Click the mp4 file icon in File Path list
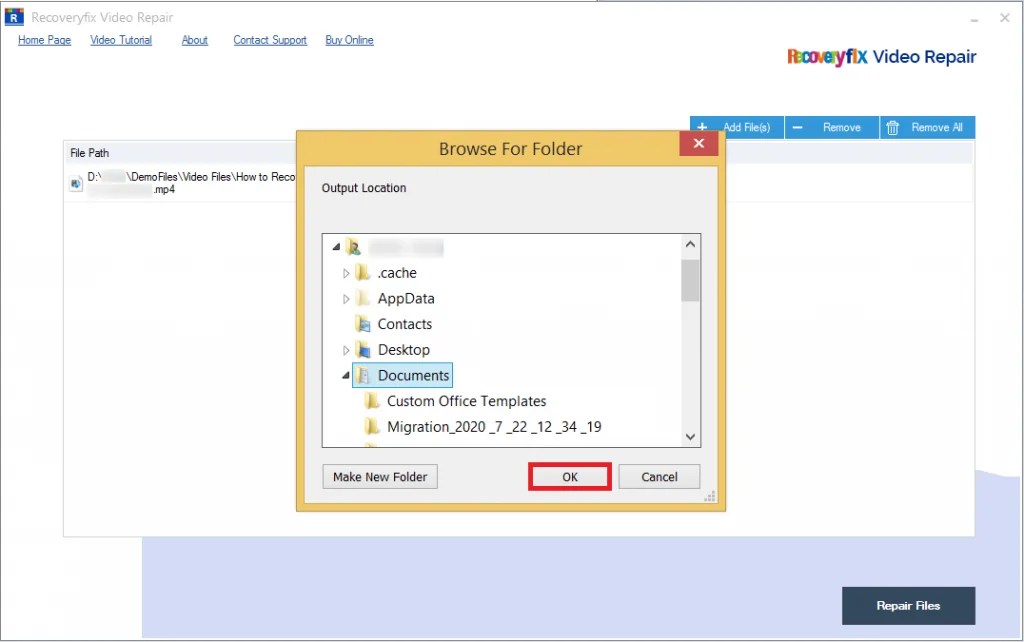Screen dimensions: 1024x642 pyautogui.click(x=76, y=184)
